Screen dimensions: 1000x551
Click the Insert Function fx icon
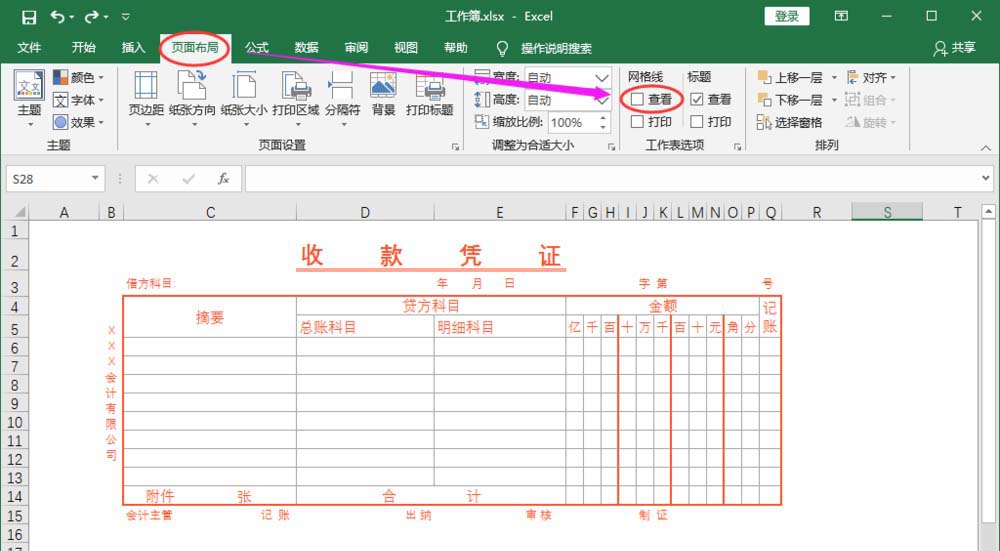[223, 179]
